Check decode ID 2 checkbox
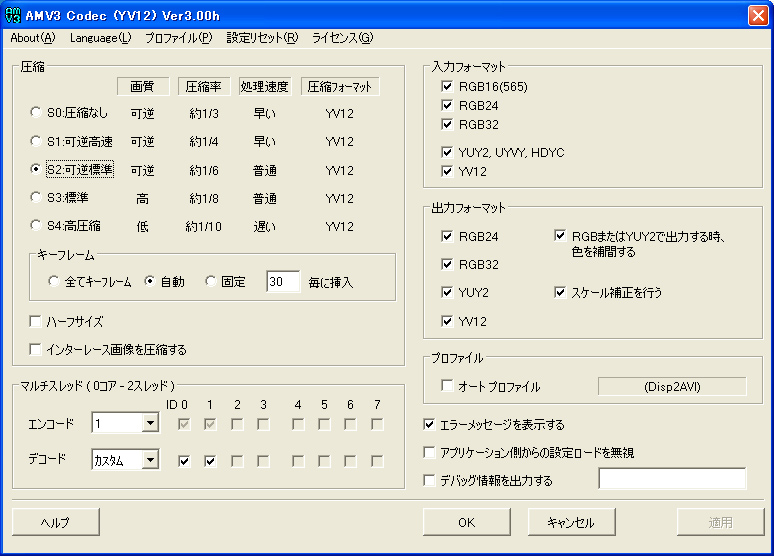The image size is (774, 556). tap(237, 461)
